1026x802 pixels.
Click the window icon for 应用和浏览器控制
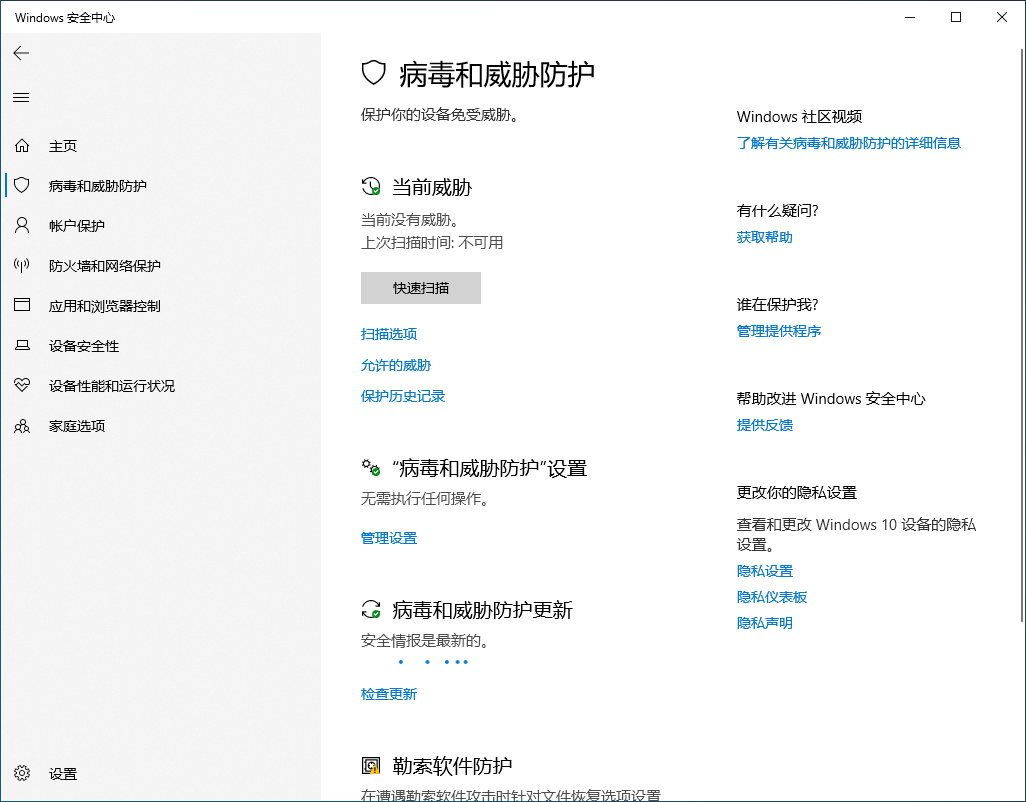tap(22, 305)
